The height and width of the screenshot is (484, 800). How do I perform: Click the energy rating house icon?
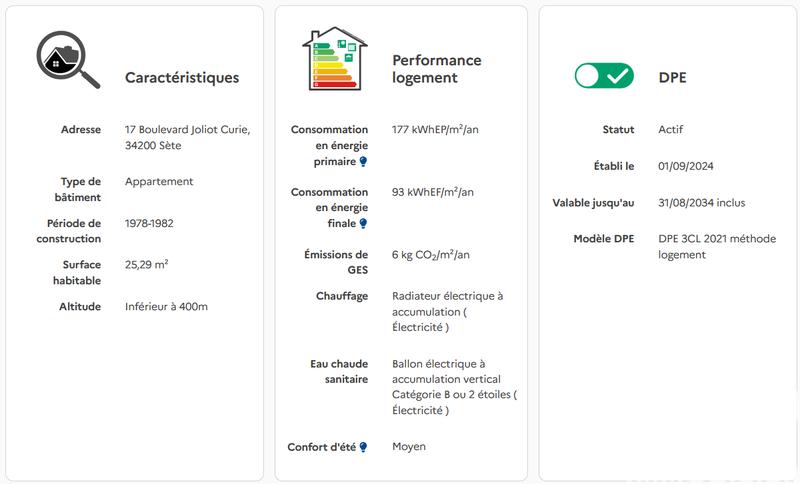(x=334, y=59)
